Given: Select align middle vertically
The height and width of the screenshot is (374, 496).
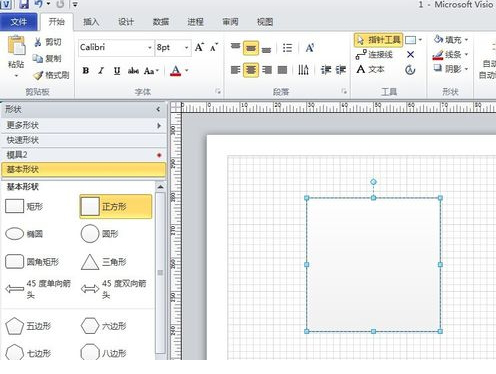Looking at the screenshot, I should pos(251,48).
